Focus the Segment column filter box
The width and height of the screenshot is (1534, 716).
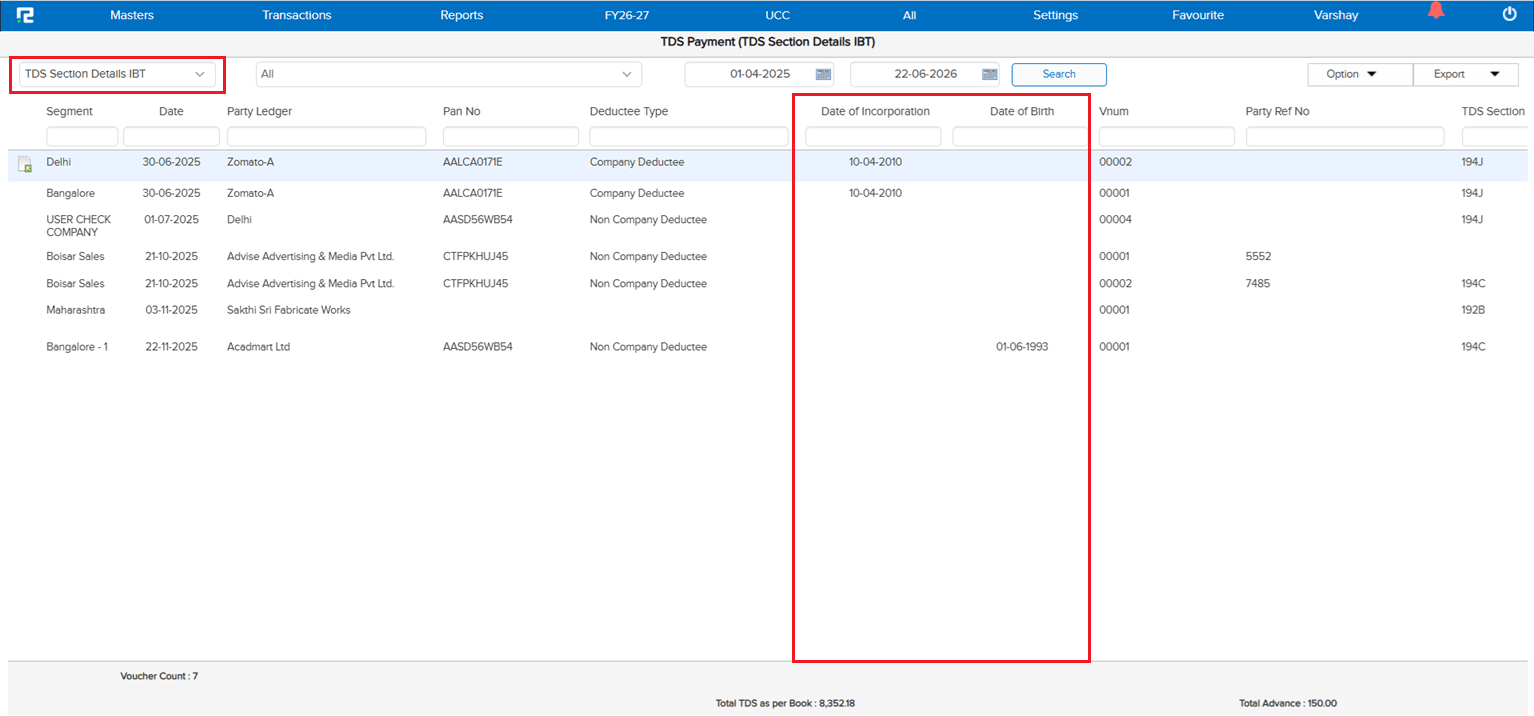pos(82,137)
